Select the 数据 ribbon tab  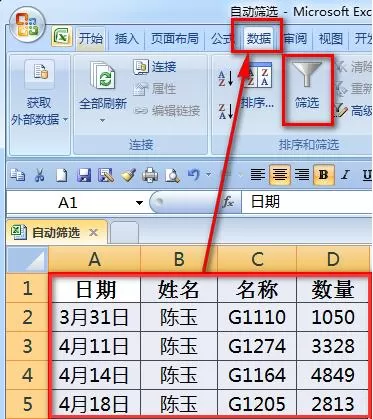pos(258,39)
